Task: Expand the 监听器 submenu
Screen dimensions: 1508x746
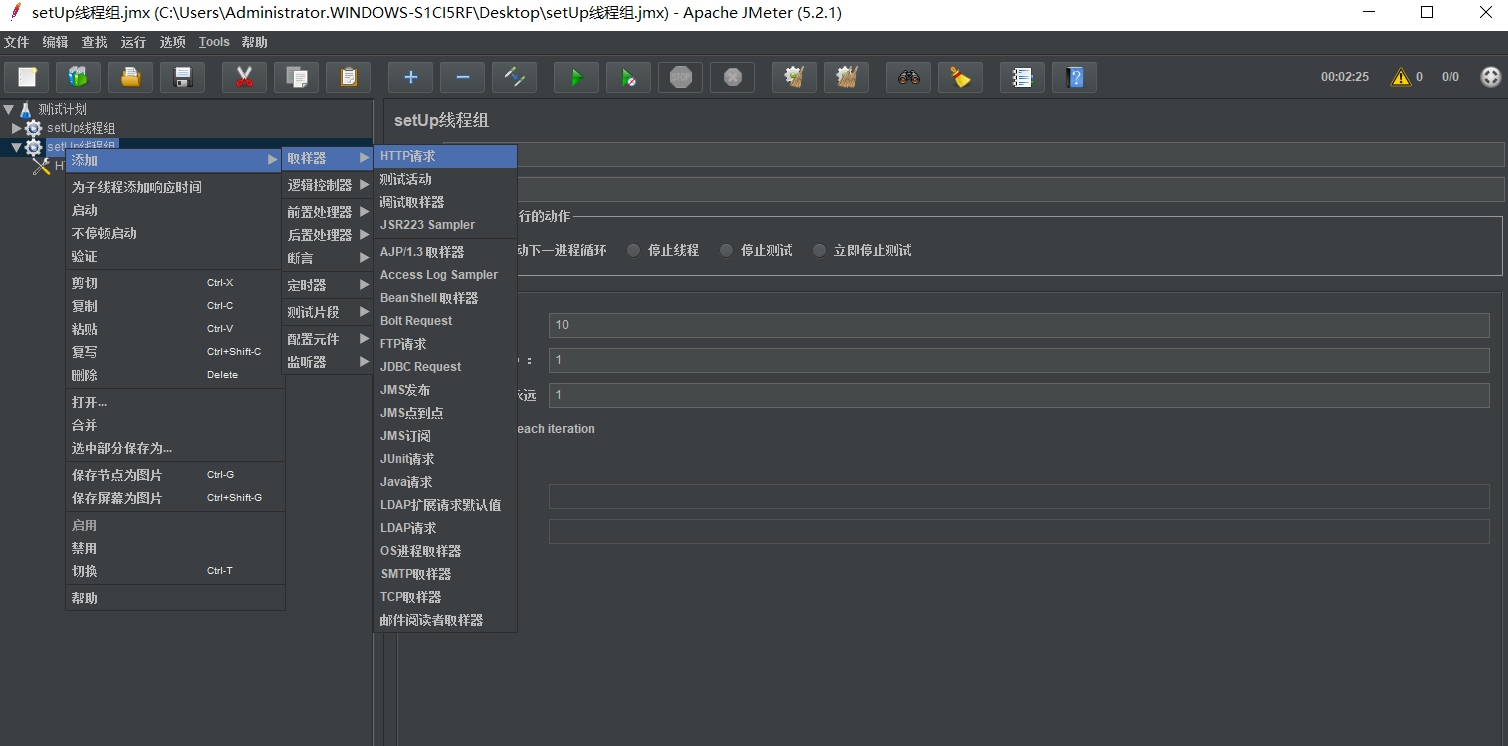Action: pos(328,362)
